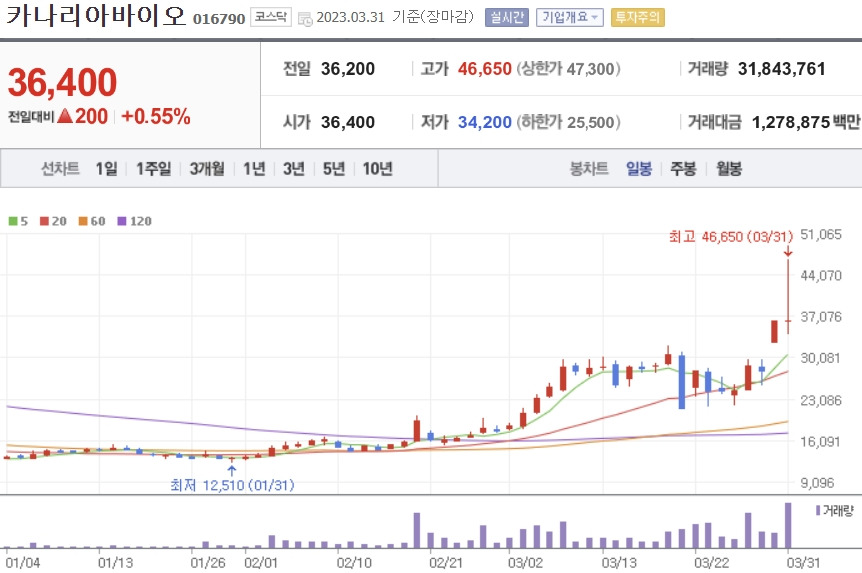The image size is (862, 573).
Task: Click the 카나리아바이오 stock name
Action: [96, 16]
